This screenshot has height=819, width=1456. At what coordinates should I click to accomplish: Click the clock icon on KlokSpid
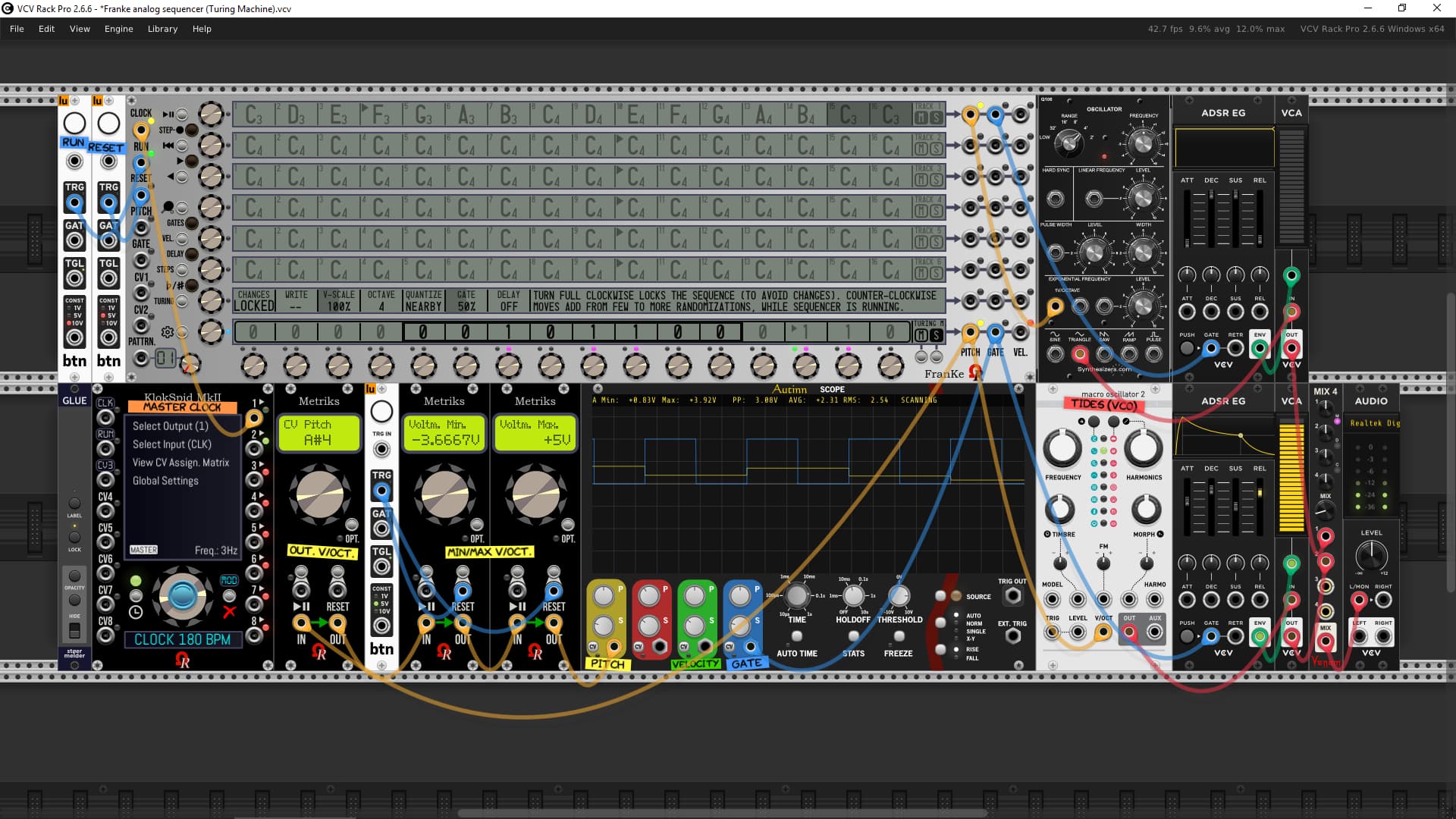[x=136, y=613]
